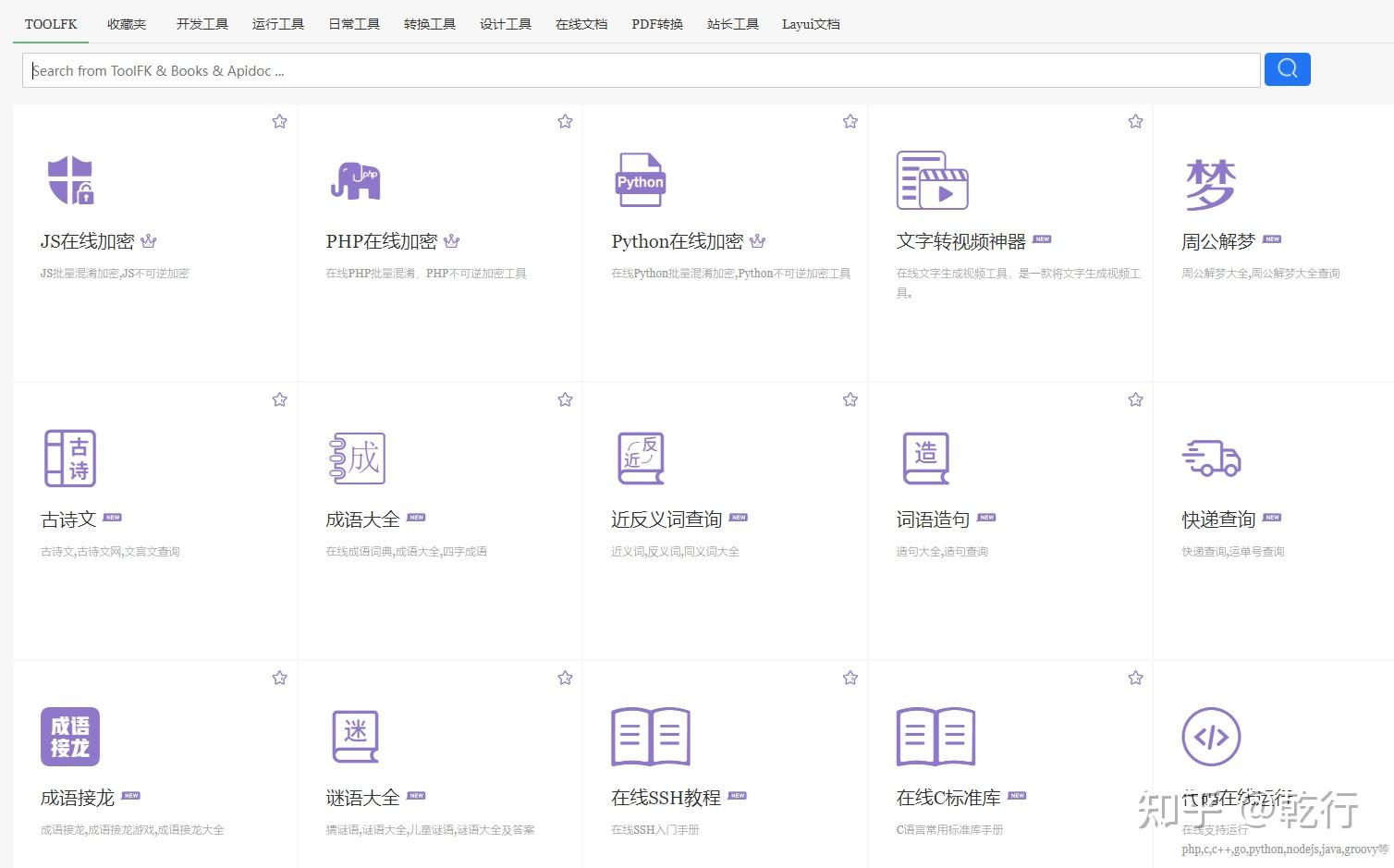This screenshot has height=868, width=1394.
Task: Open the 运行工具 tab
Action: point(278,24)
